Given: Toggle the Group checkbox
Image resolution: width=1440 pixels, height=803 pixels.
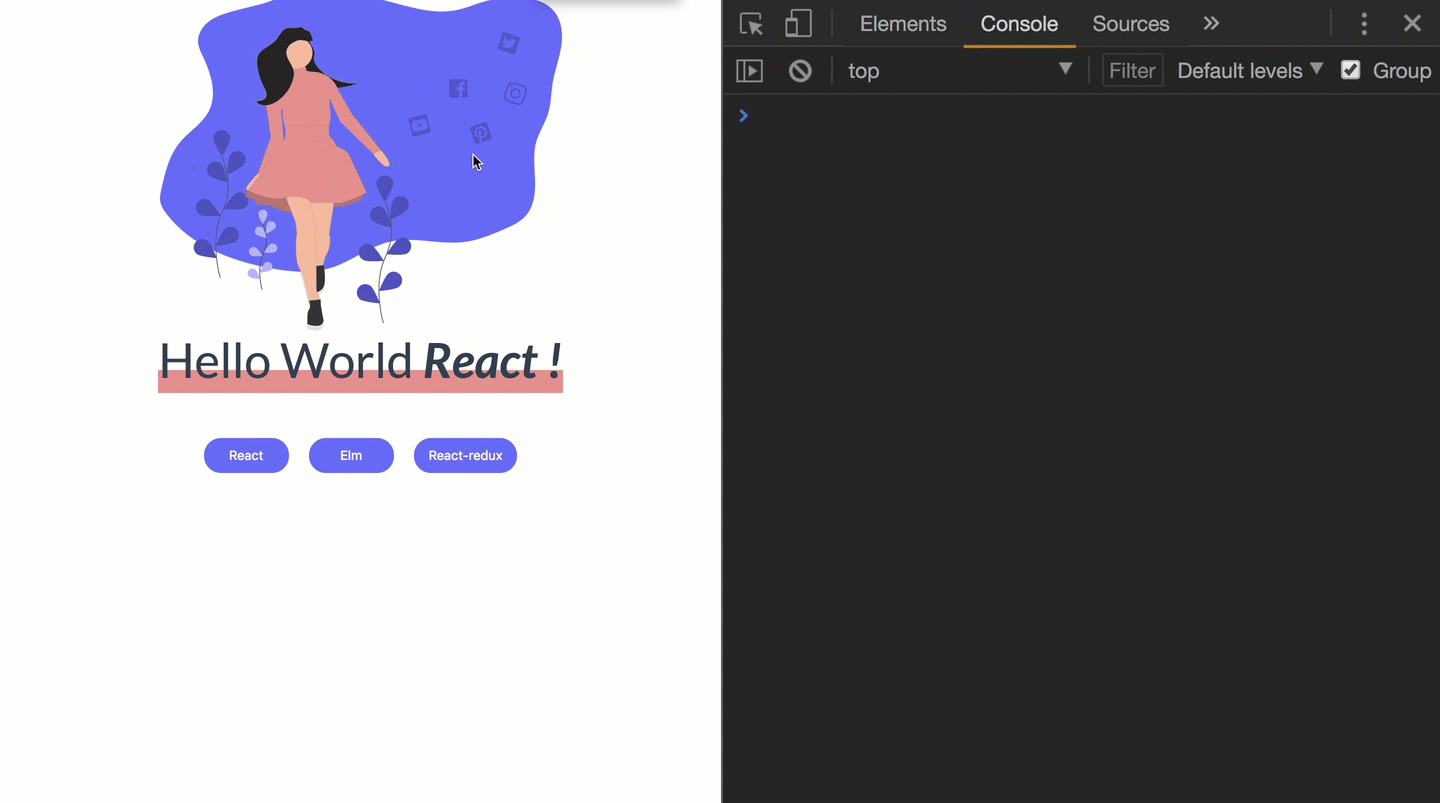Looking at the screenshot, I should tap(1351, 70).
